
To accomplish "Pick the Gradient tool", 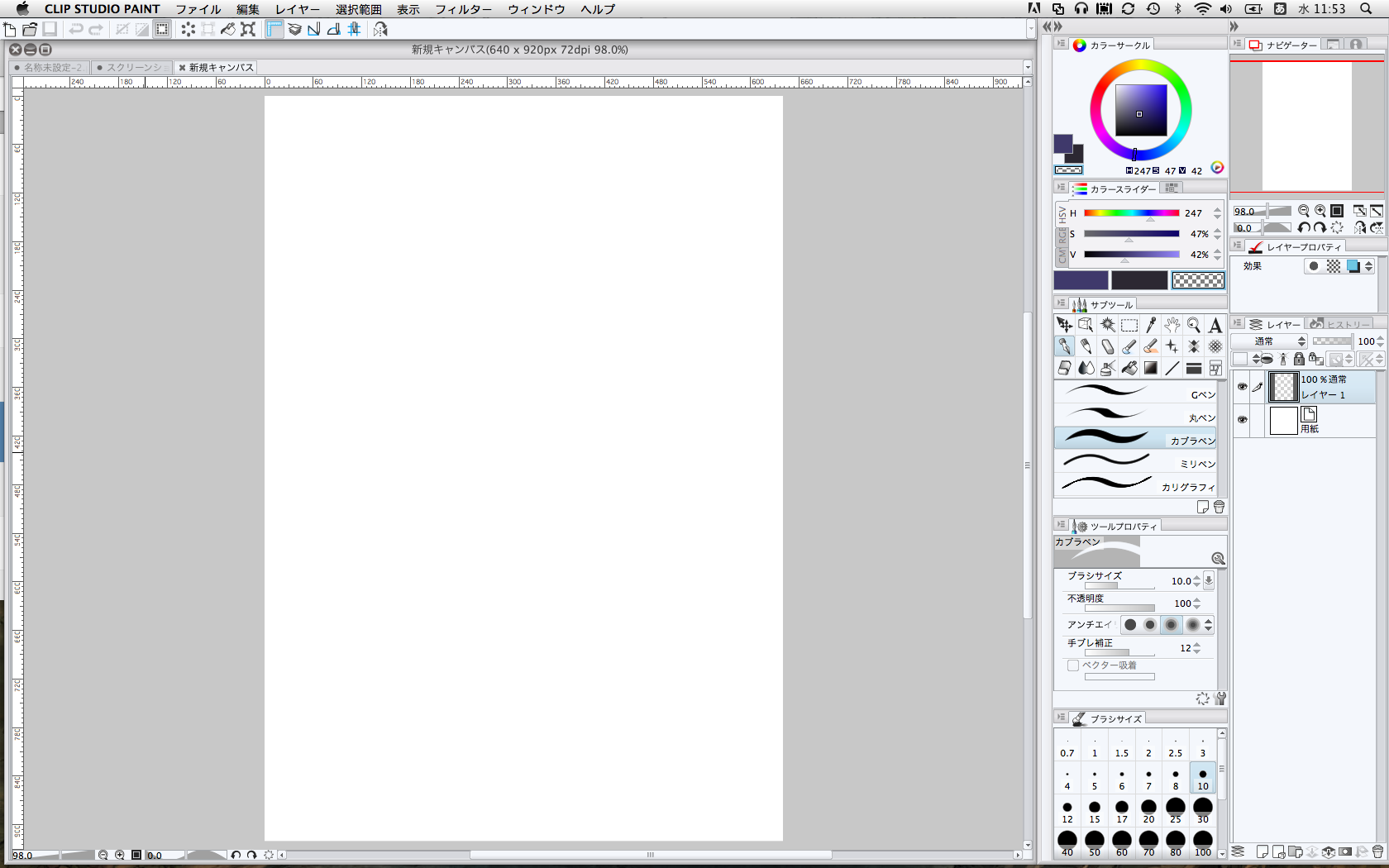I will coord(1151,369).
